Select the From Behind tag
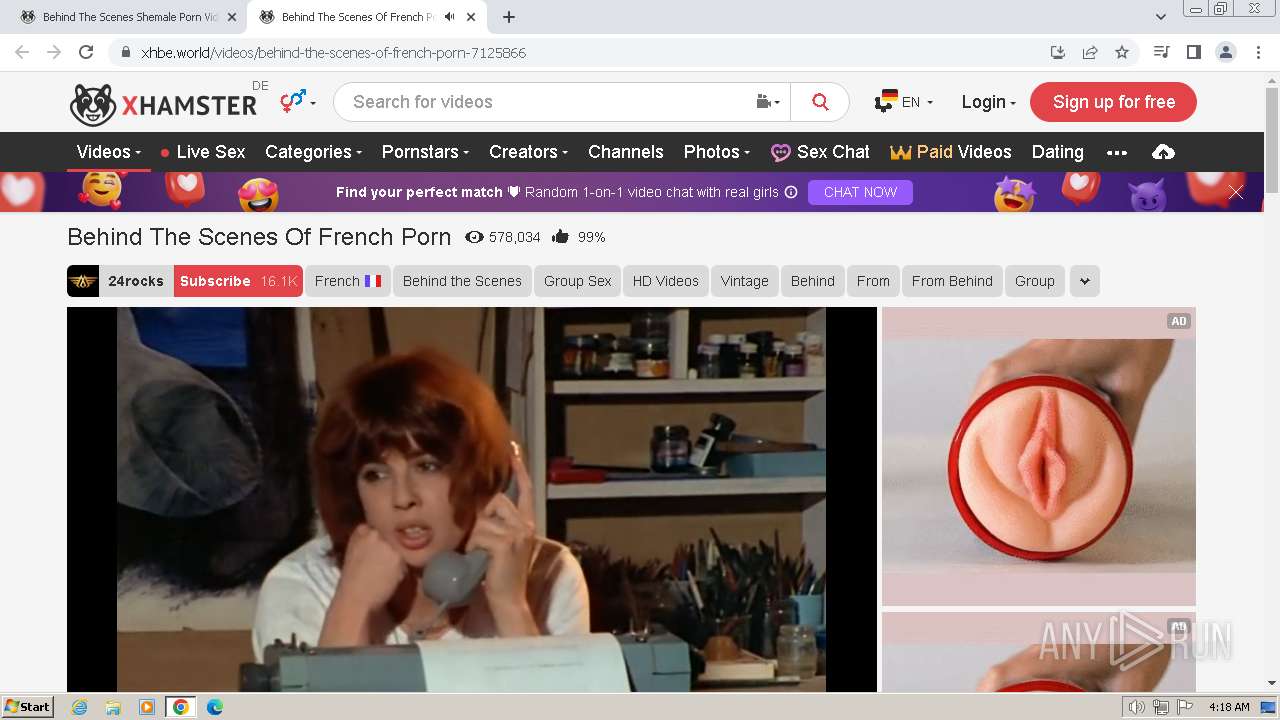The image size is (1280, 720). [x=952, y=281]
